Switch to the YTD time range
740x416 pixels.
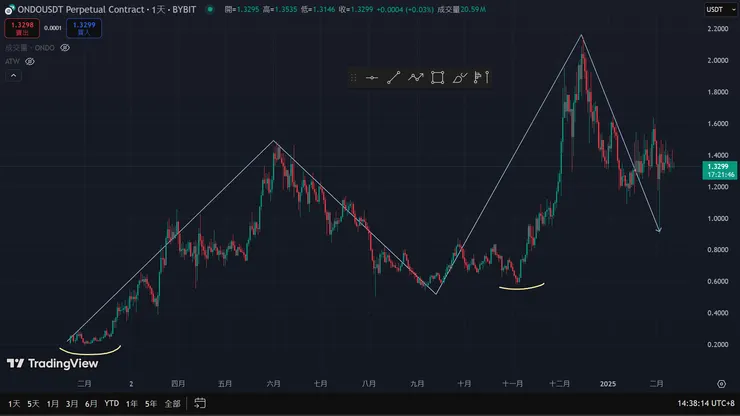click(x=111, y=403)
